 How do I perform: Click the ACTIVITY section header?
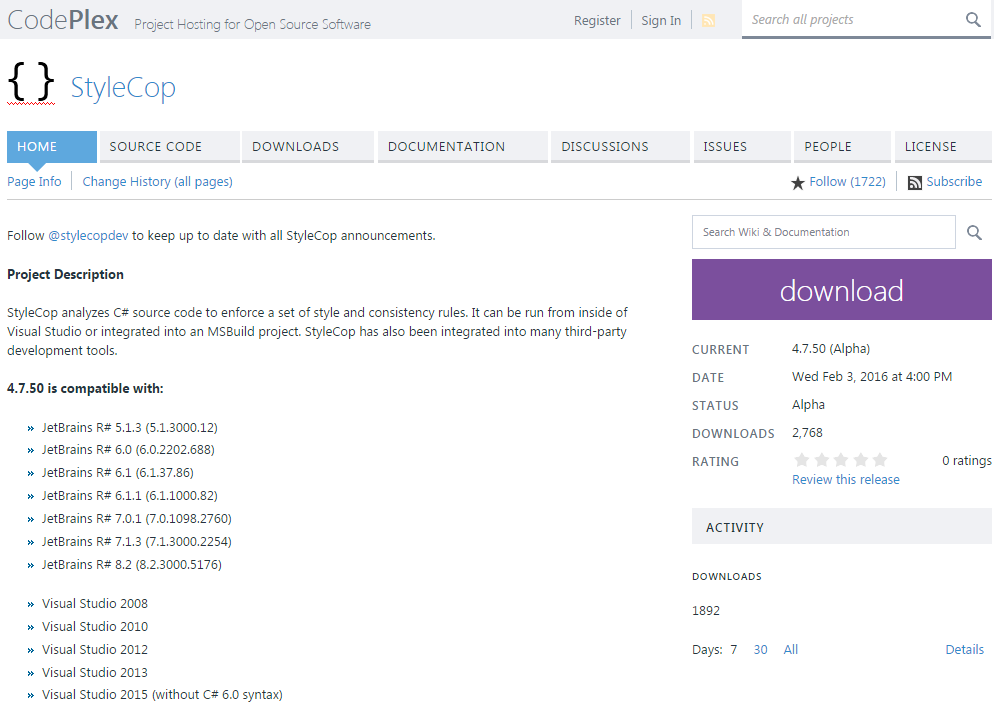tap(842, 526)
